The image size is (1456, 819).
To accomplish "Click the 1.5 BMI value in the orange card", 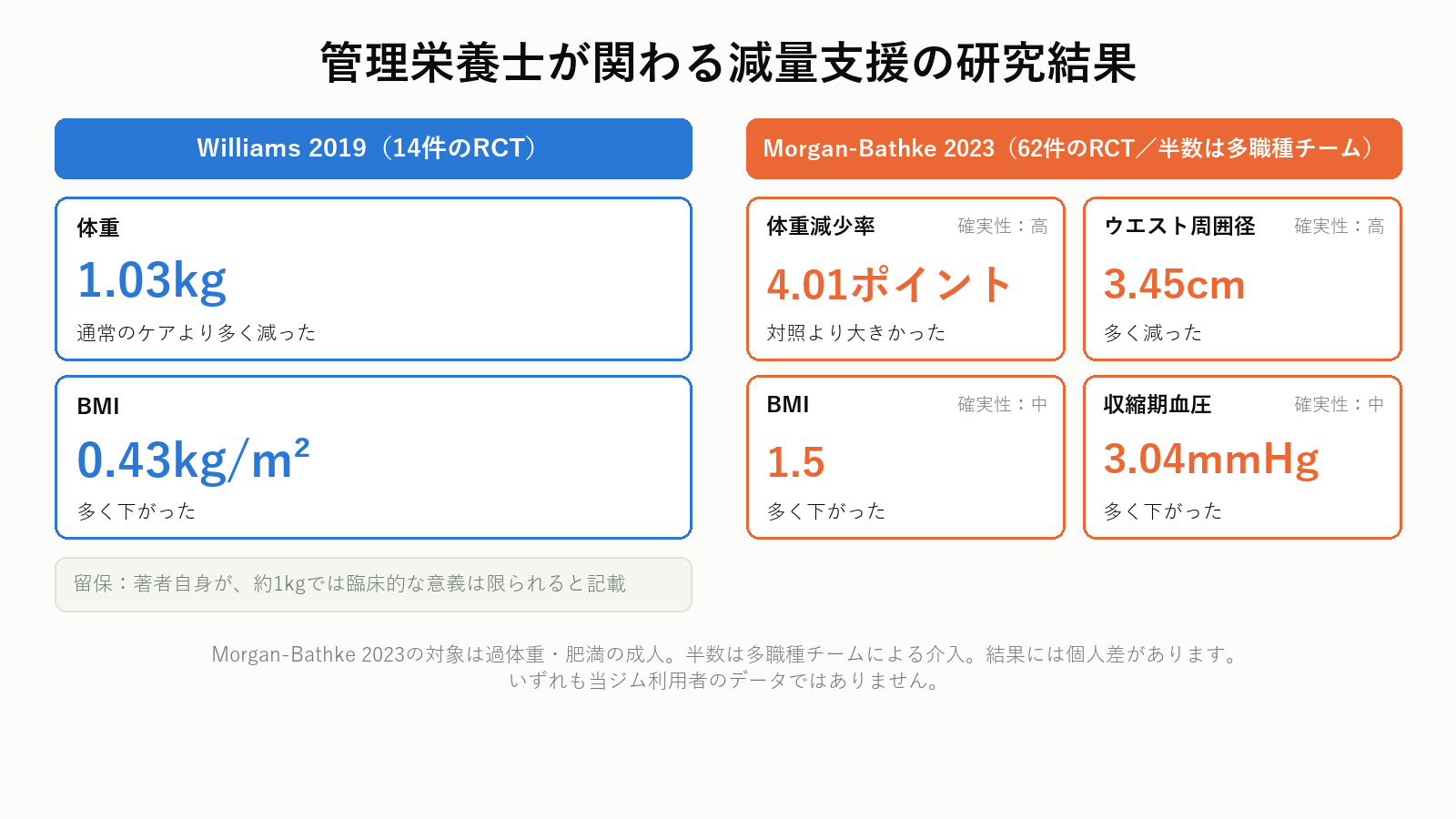I will (x=795, y=462).
